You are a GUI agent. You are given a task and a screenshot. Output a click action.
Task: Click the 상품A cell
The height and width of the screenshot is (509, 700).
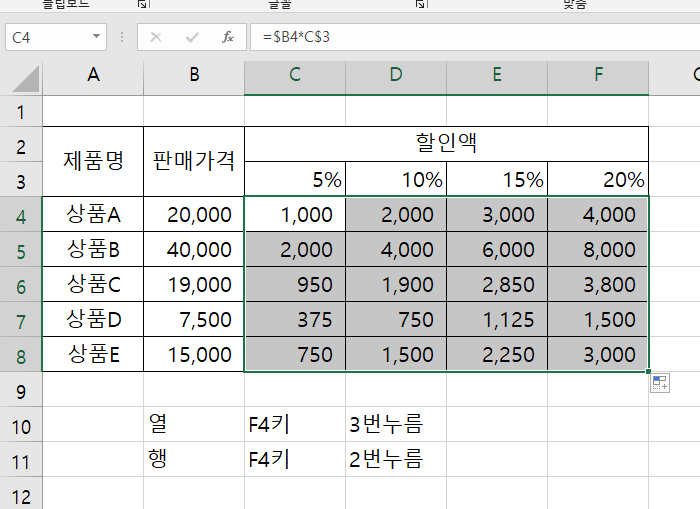pos(93,214)
